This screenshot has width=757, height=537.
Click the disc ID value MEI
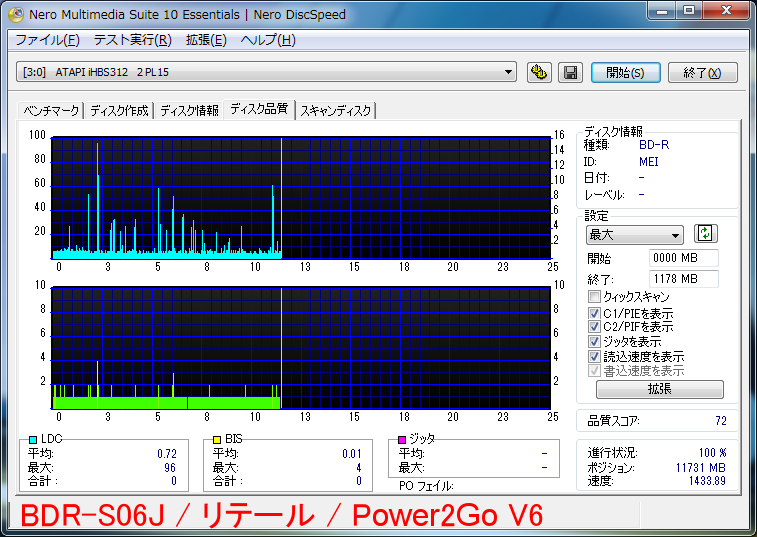coord(648,162)
